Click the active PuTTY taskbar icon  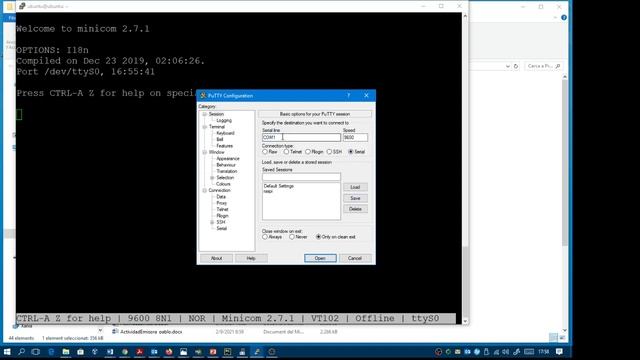(257, 351)
